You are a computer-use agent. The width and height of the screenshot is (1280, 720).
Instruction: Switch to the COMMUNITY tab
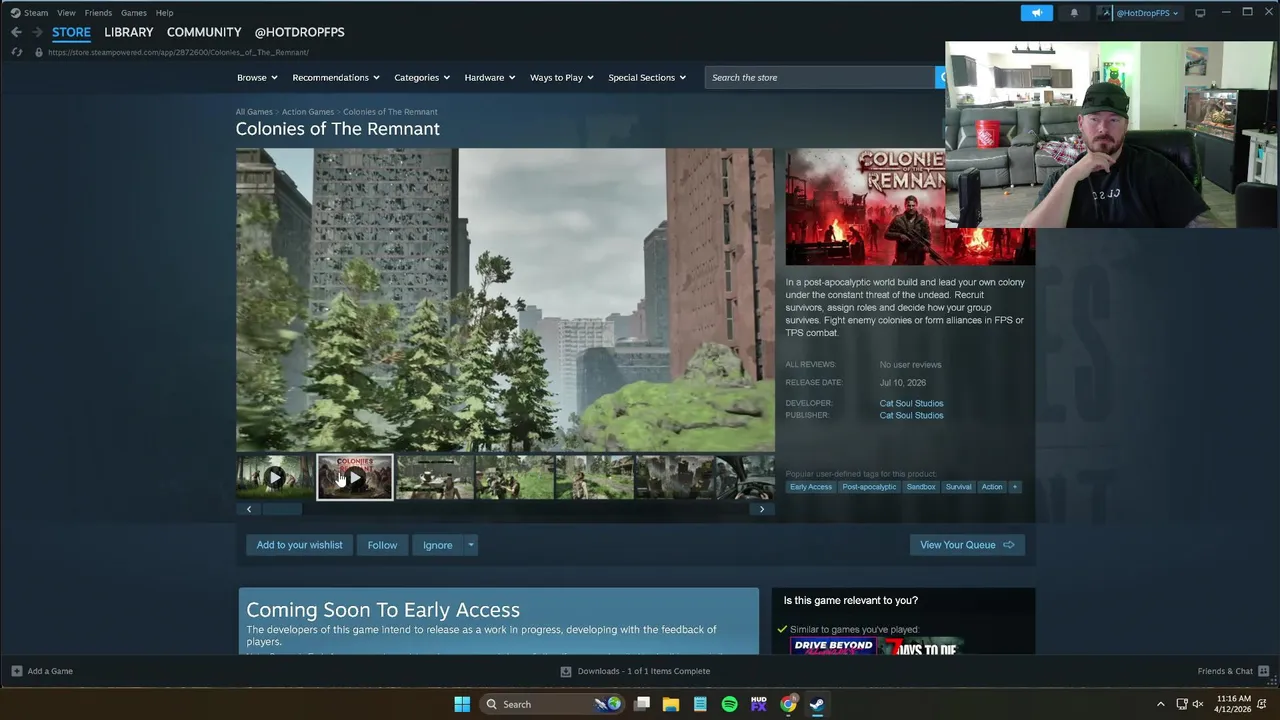[204, 32]
